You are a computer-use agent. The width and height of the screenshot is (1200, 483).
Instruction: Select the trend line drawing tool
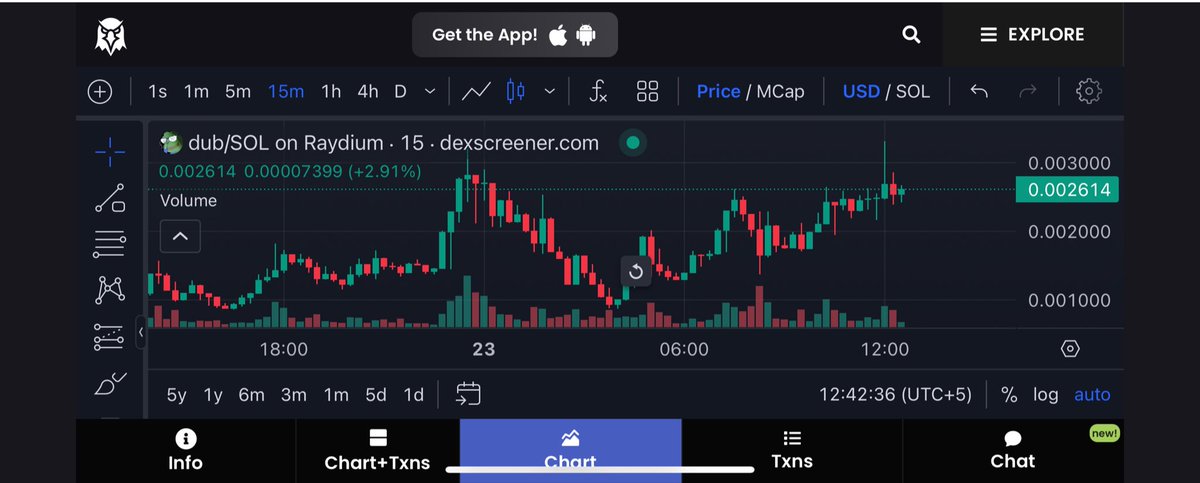coord(110,198)
